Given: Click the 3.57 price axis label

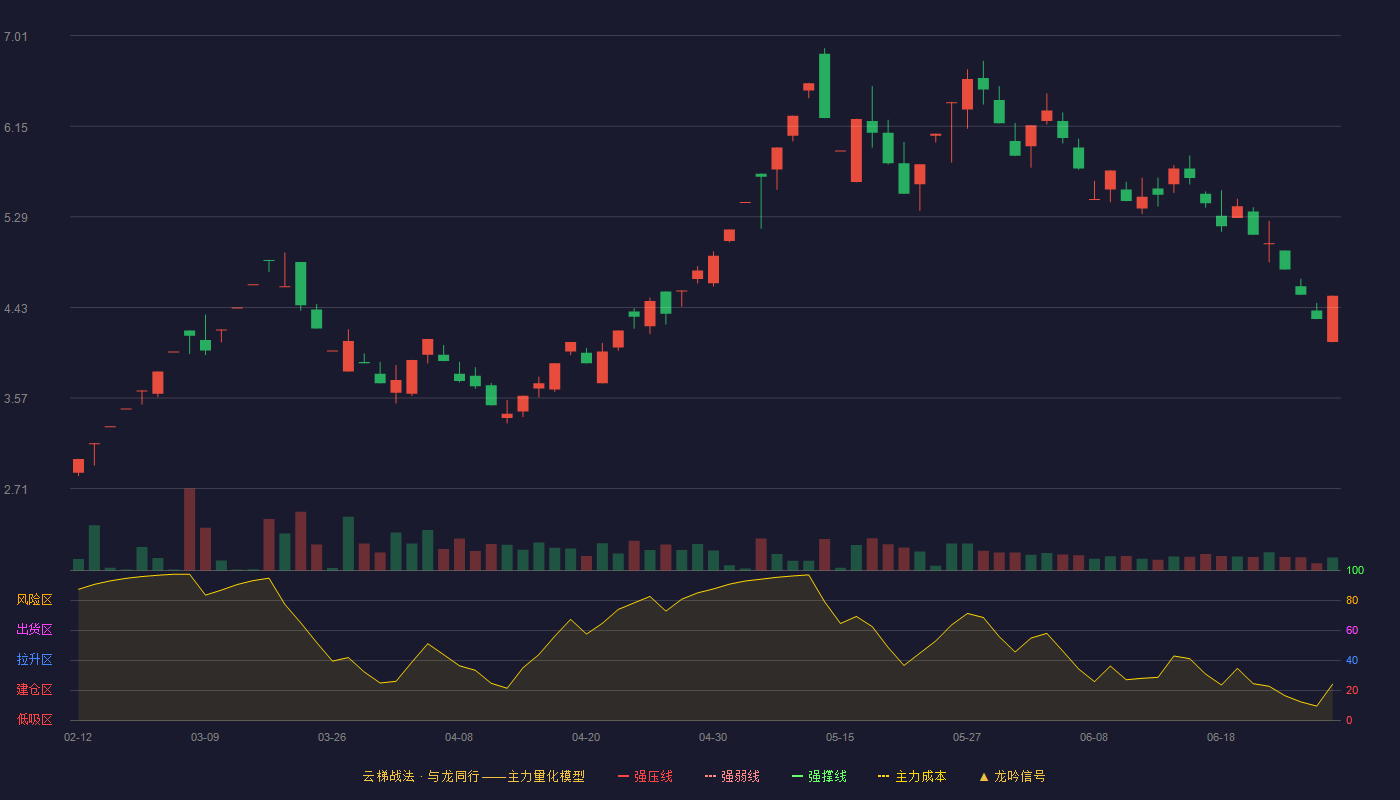Looking at the screenshot, I should tap(16, 399).
